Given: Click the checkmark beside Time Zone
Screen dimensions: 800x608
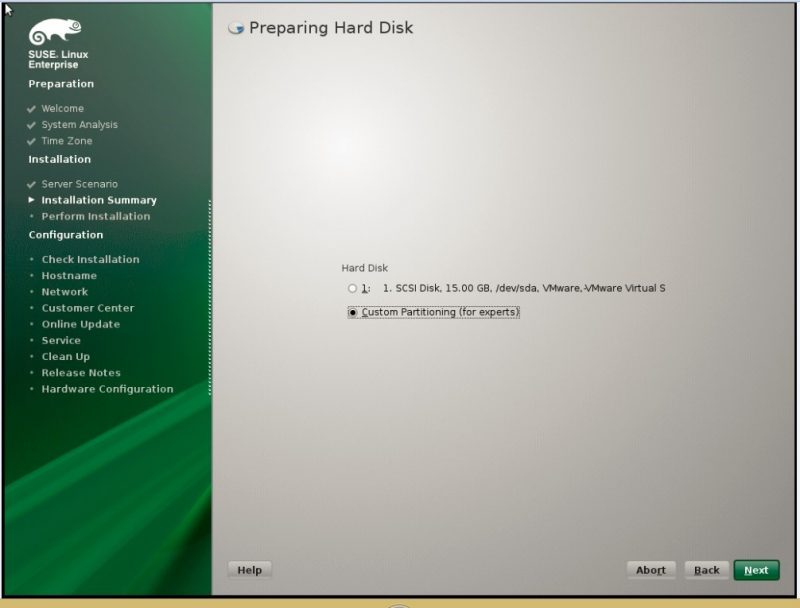Looking at the screenshot, I should tap(32, 141).
